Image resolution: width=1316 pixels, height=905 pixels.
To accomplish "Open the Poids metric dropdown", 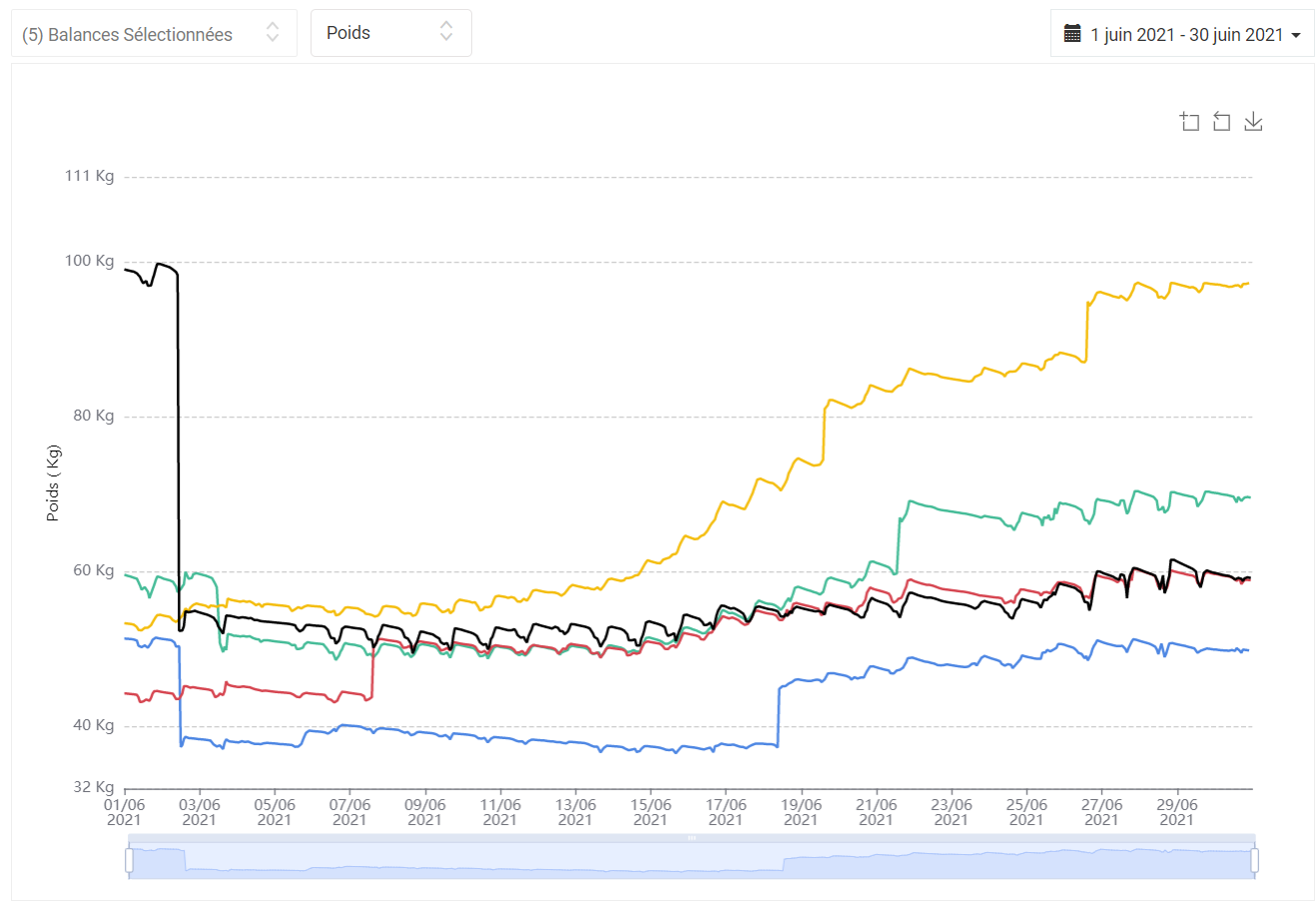I will click(x=391, y=33).
